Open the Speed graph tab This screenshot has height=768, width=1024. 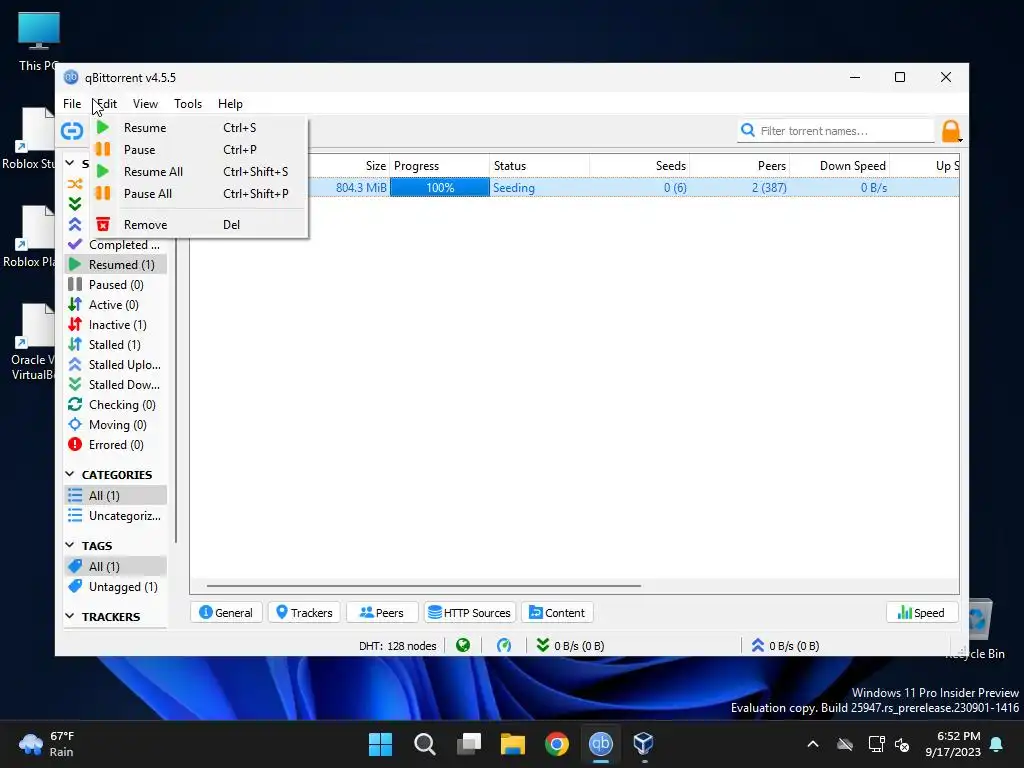point(922,613)
